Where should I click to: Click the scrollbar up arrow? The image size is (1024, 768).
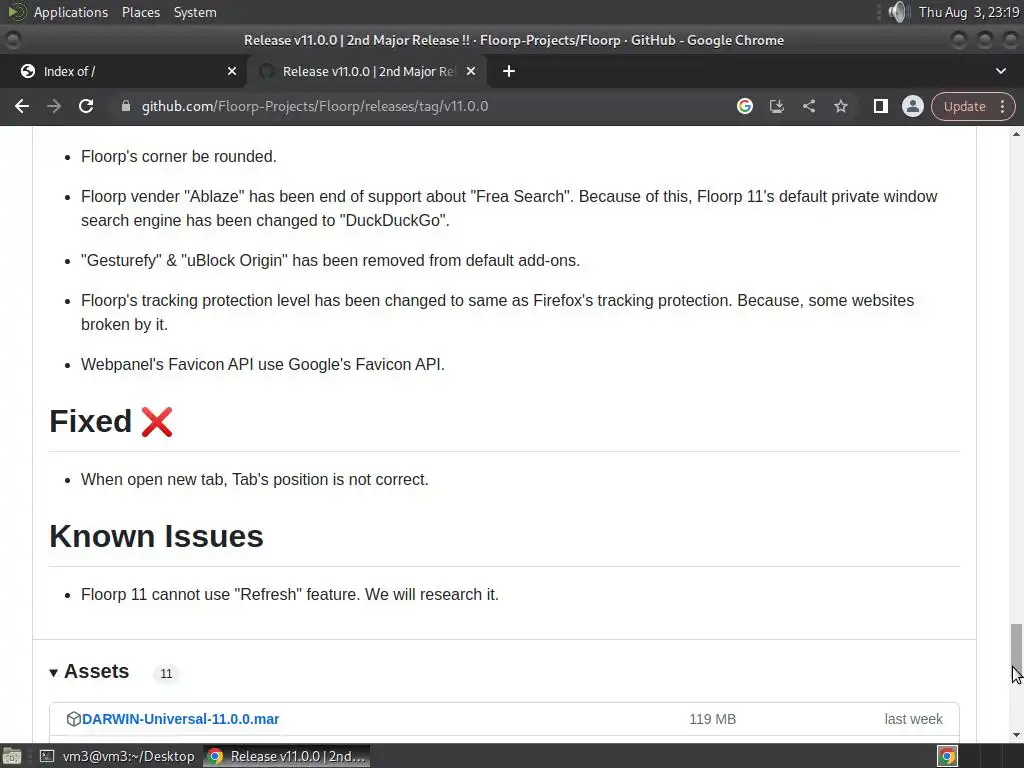[x=1016, y=134]
